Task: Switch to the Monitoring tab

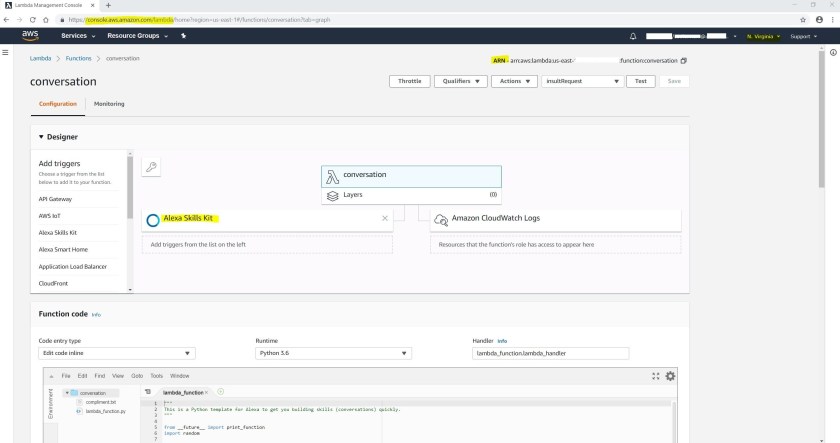Action: pos(109,104)
